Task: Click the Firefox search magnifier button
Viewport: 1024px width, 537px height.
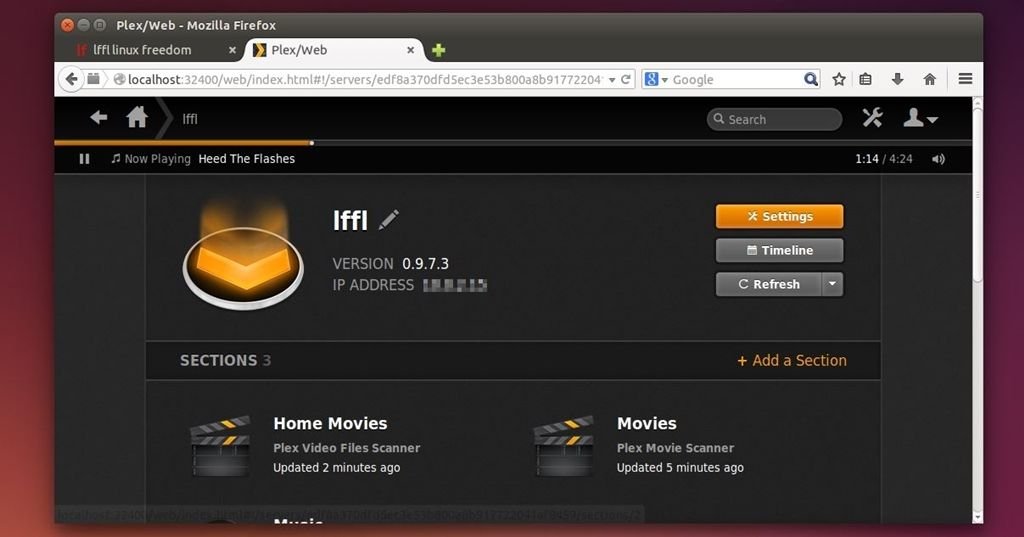Action: [810, 79]
